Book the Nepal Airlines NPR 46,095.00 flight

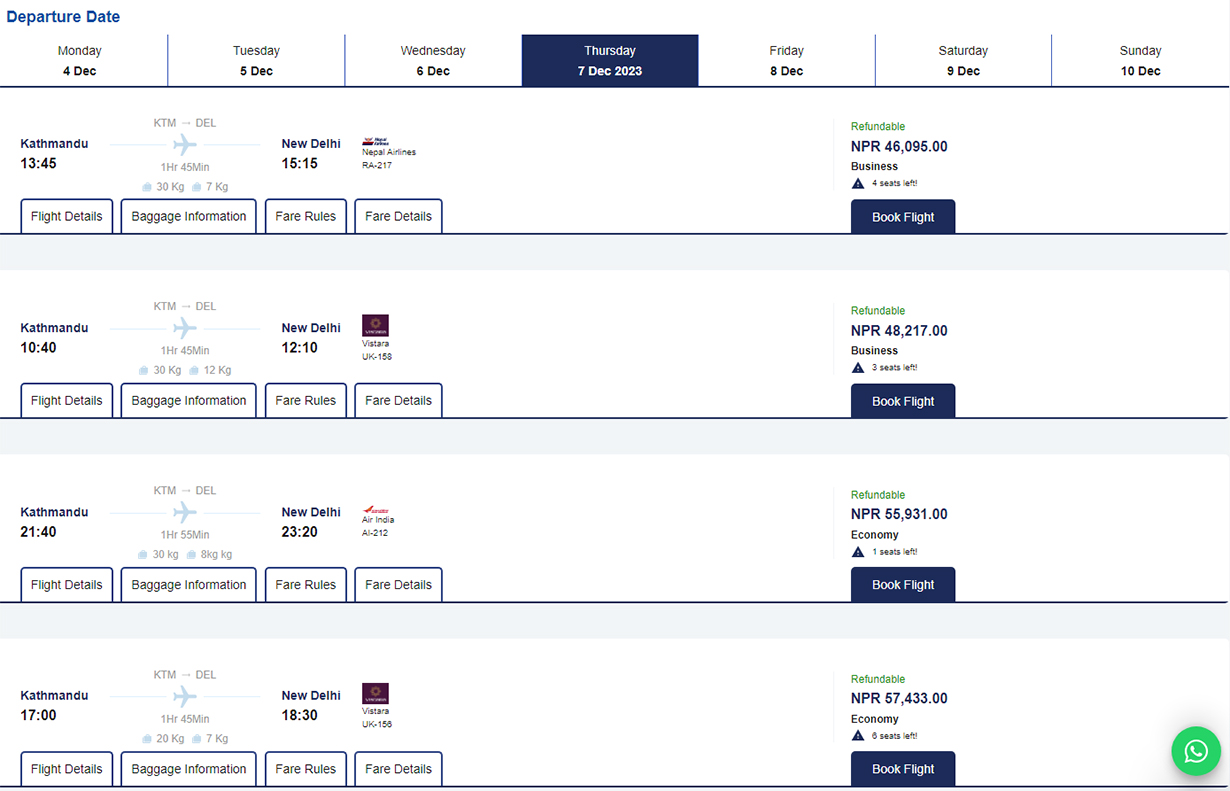[x=903, y=217]
